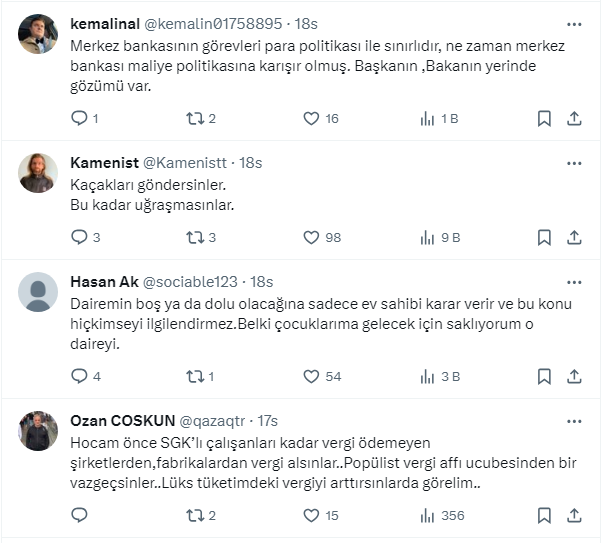This screenshot has width=609, height=543.
Task: Share kemalinal's tweet
Action: click(574, 118)
